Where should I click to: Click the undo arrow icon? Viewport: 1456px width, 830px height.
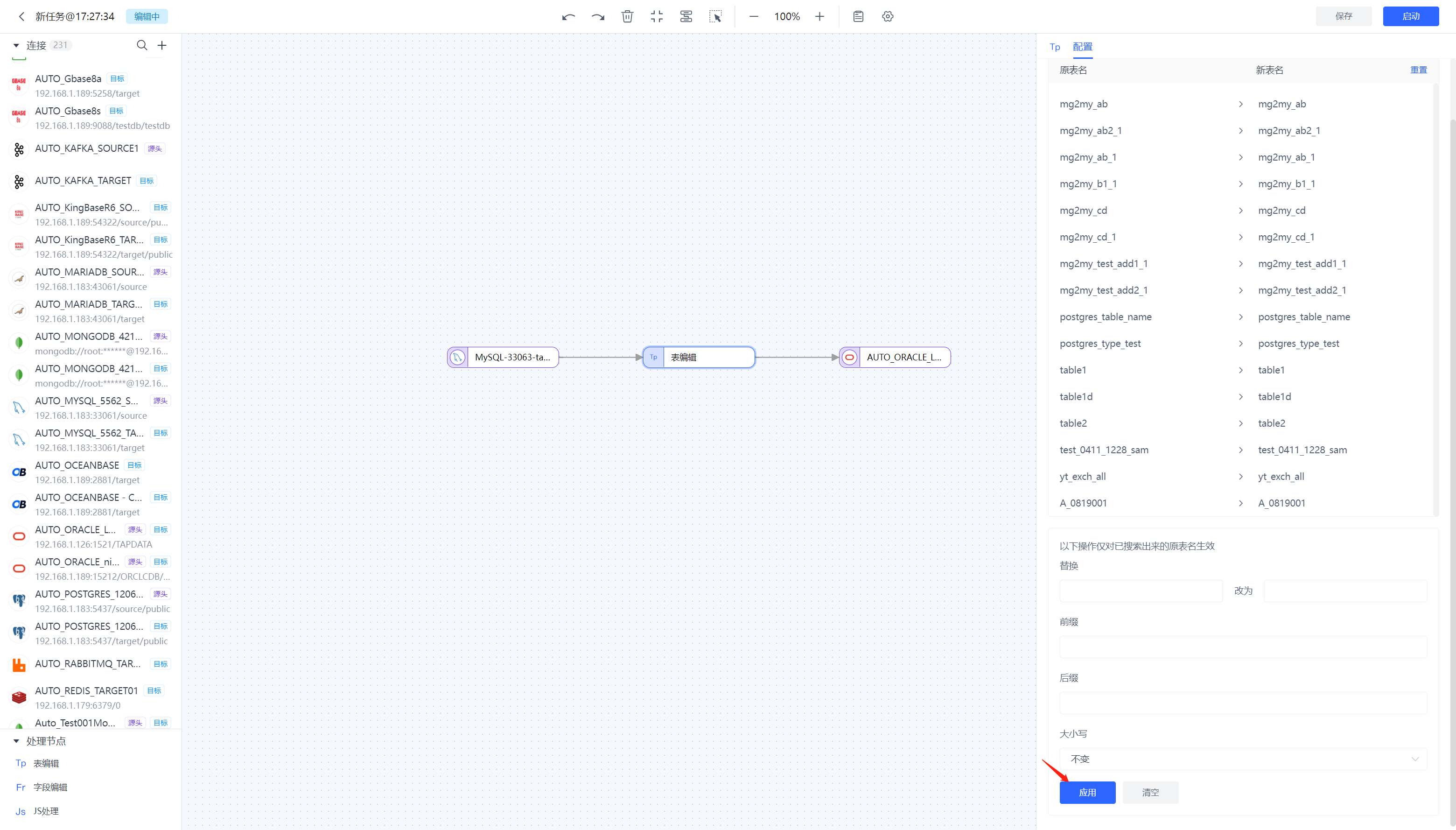point(568,16)
